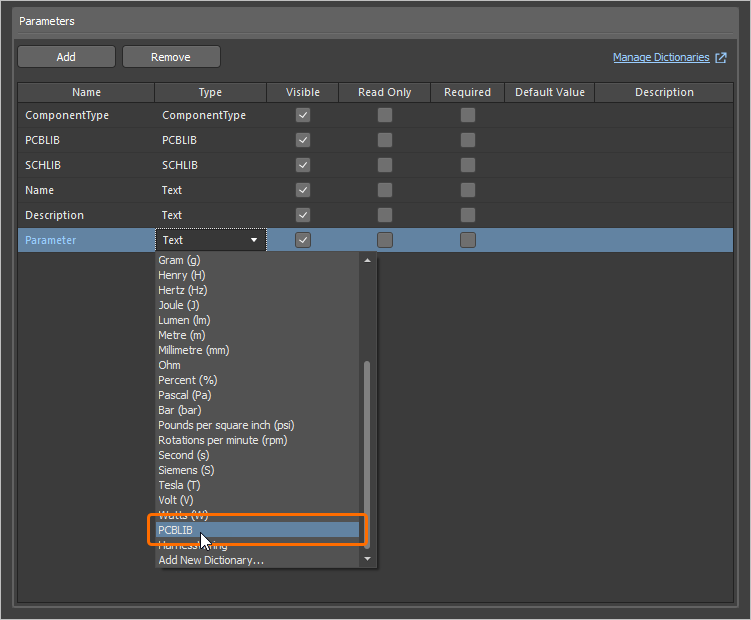
Task: Choose Lumen (lm) from type list
Action: pos(258,320)
